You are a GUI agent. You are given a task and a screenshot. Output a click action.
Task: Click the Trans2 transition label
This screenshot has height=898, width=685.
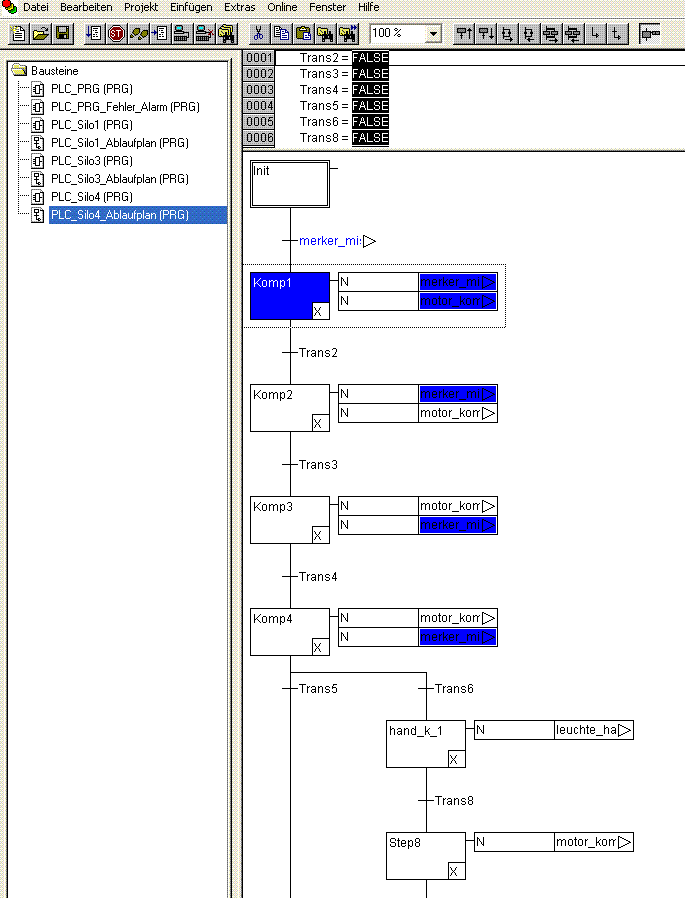[x=318, y=353]
